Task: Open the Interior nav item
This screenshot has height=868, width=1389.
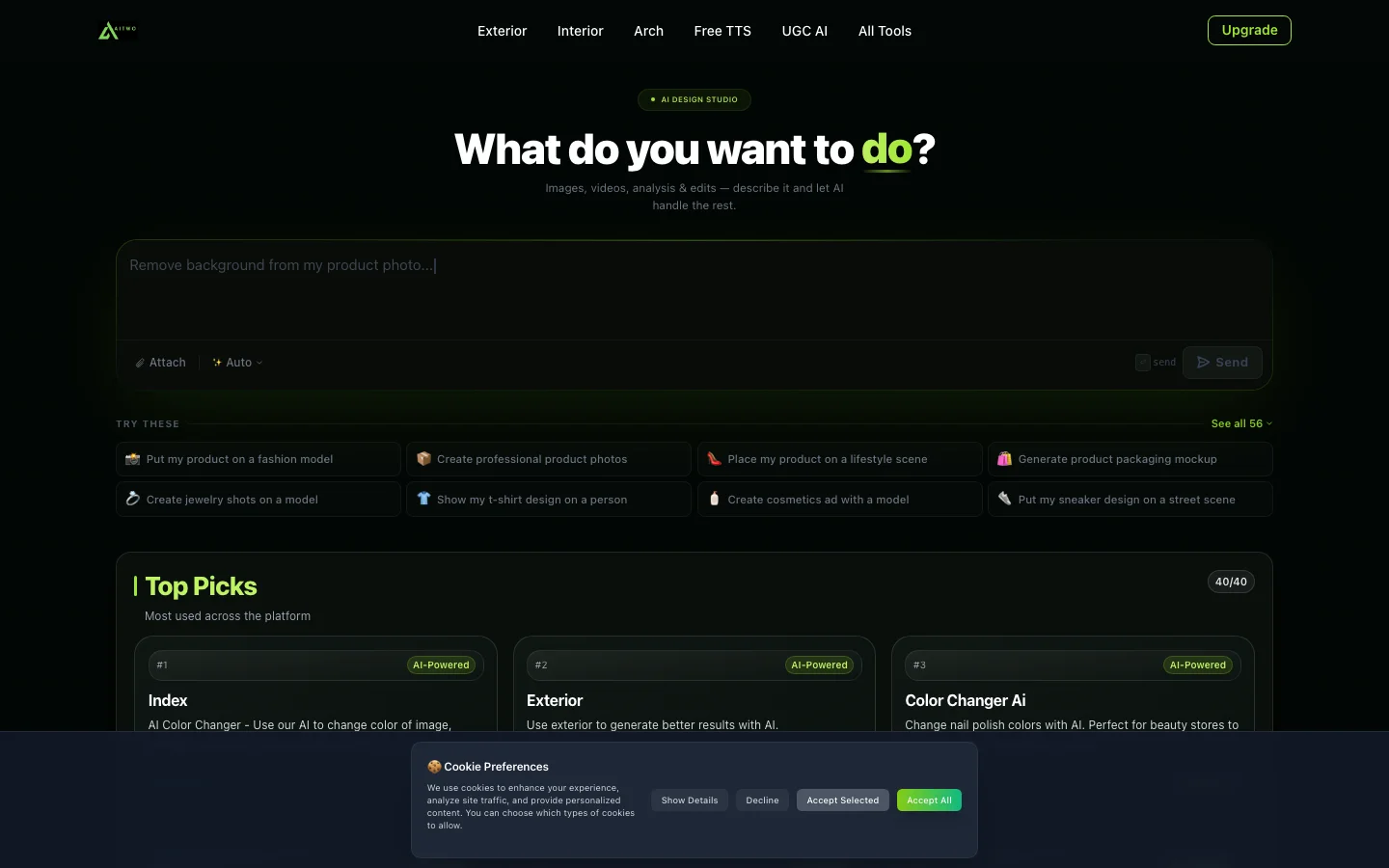Action: (581, 31)
